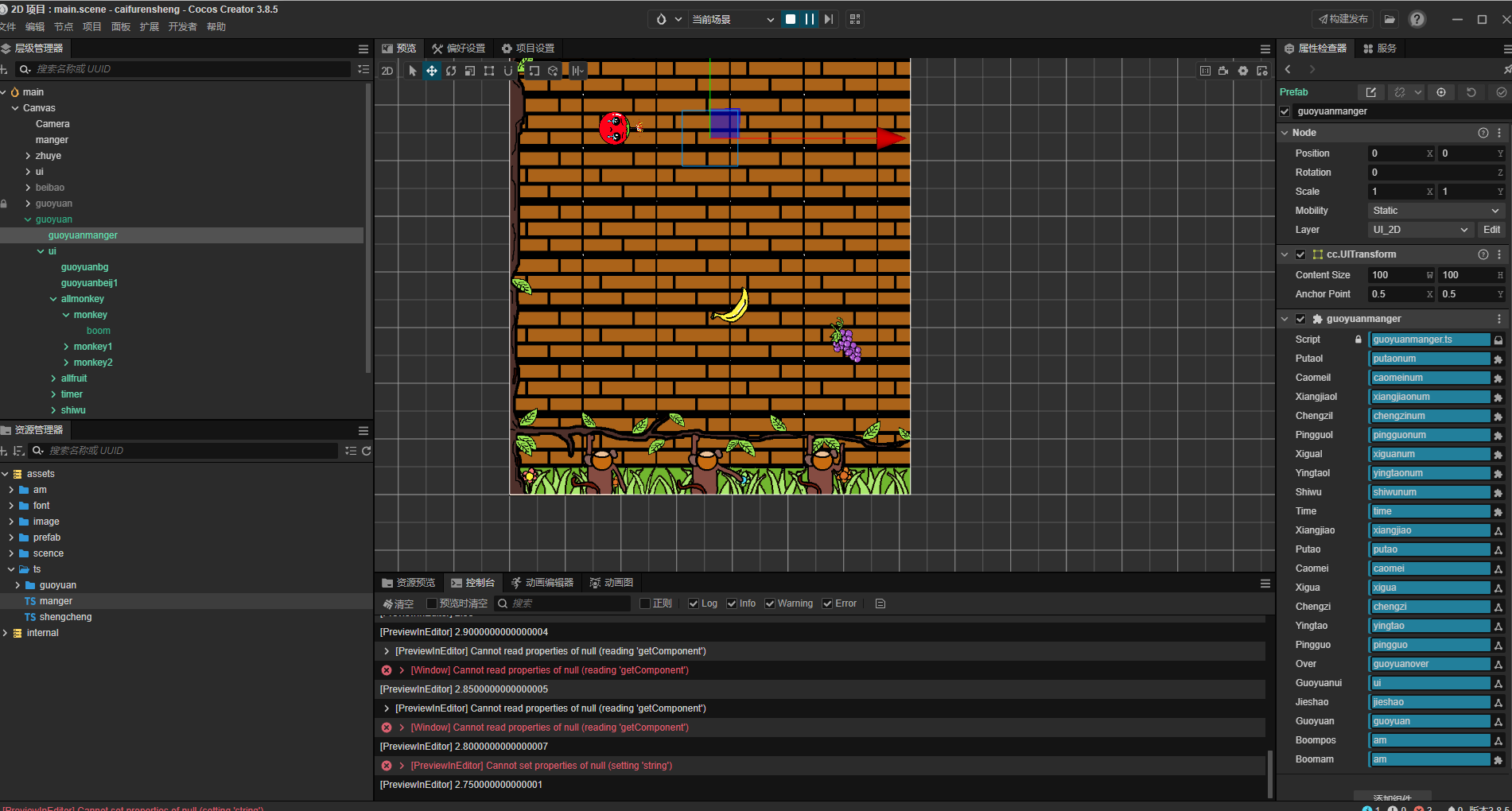The image size is (1512, 811).
Task: Open the console log file icon
Action: pyautogui.click(x=880, y=603)
